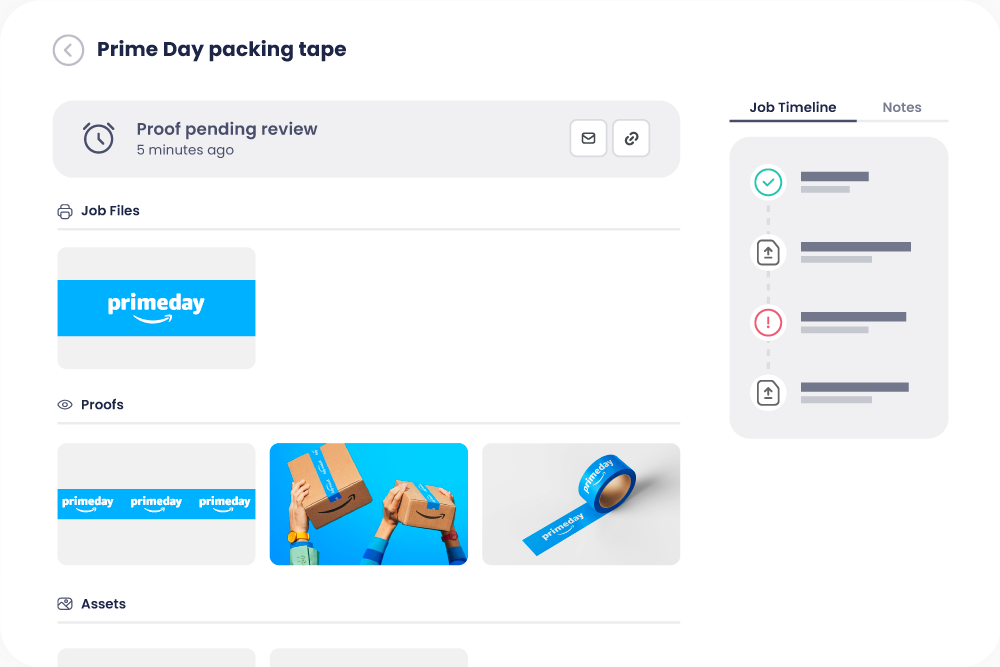Click the share link icon

coord(631,138)
